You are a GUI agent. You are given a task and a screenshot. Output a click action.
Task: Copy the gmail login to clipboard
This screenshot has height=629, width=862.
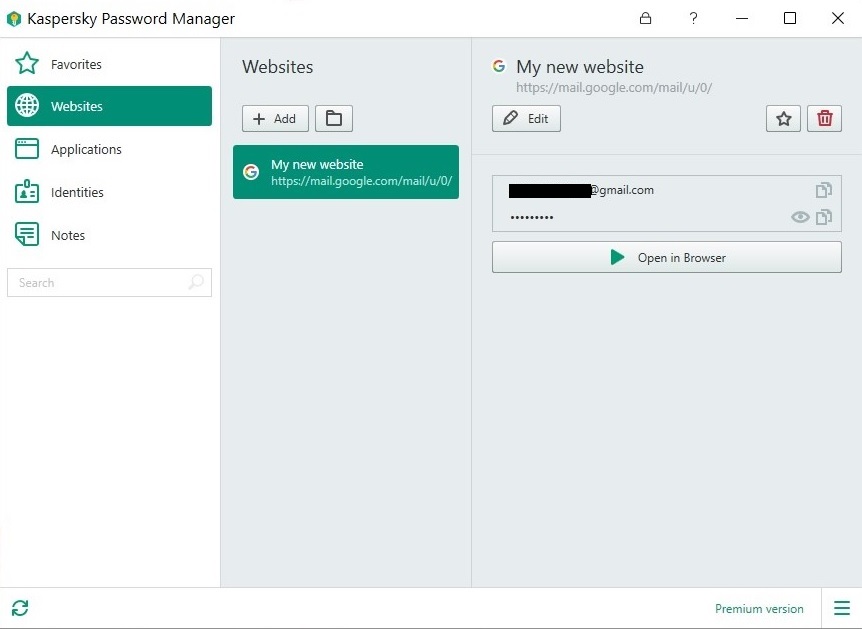coord(824,190)
